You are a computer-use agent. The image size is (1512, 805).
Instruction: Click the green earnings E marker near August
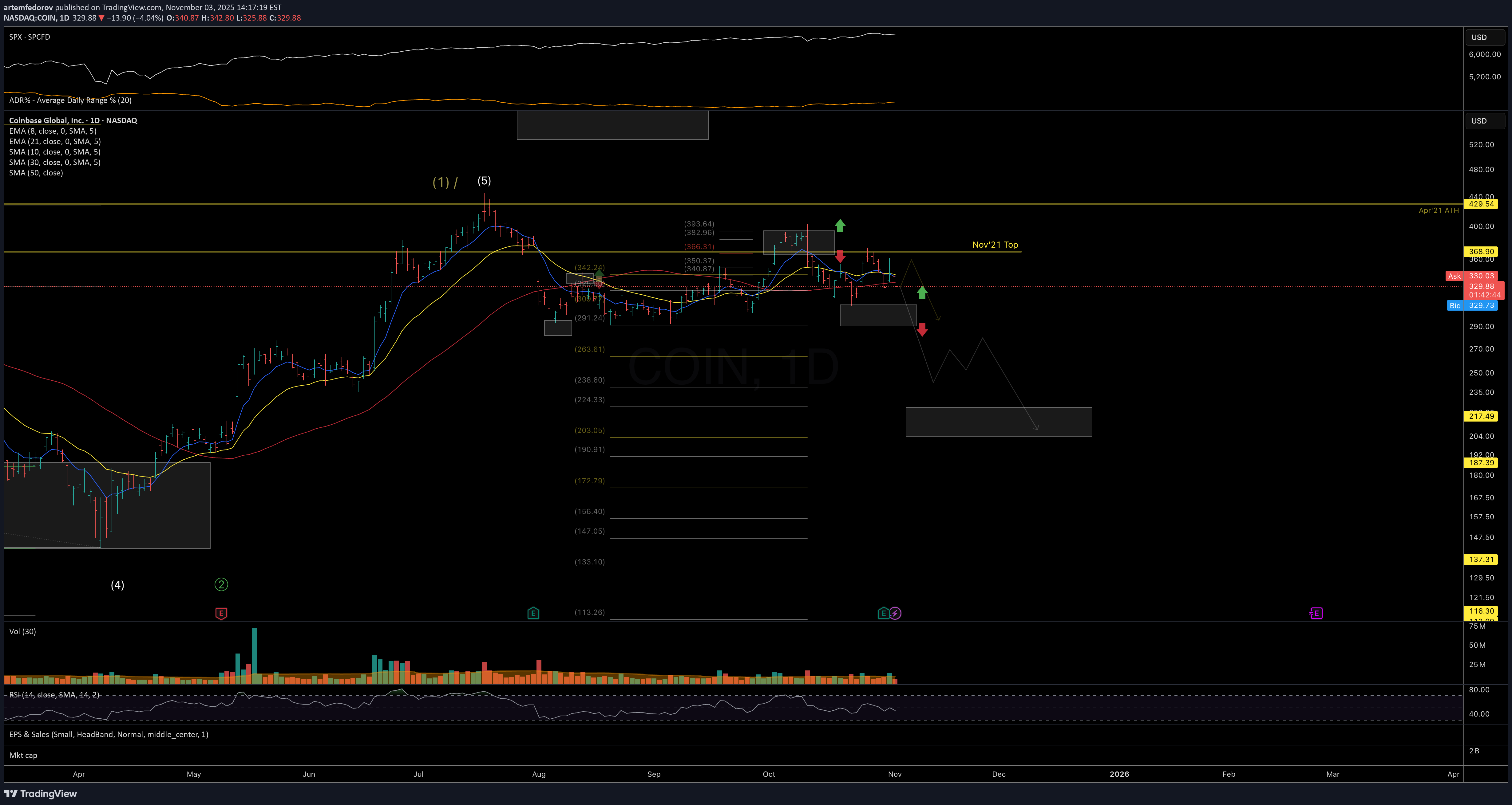pyautogui.click(x=533, y=613)
